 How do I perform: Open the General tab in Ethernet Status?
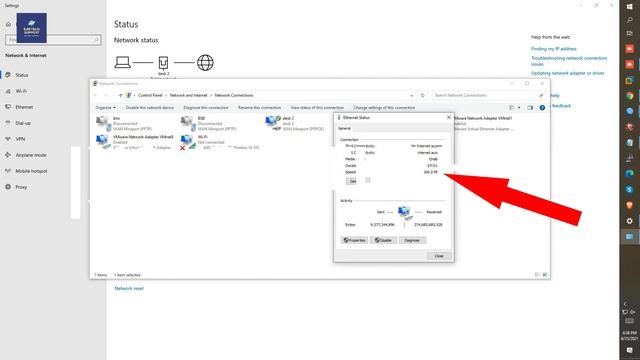coord(344,128)
